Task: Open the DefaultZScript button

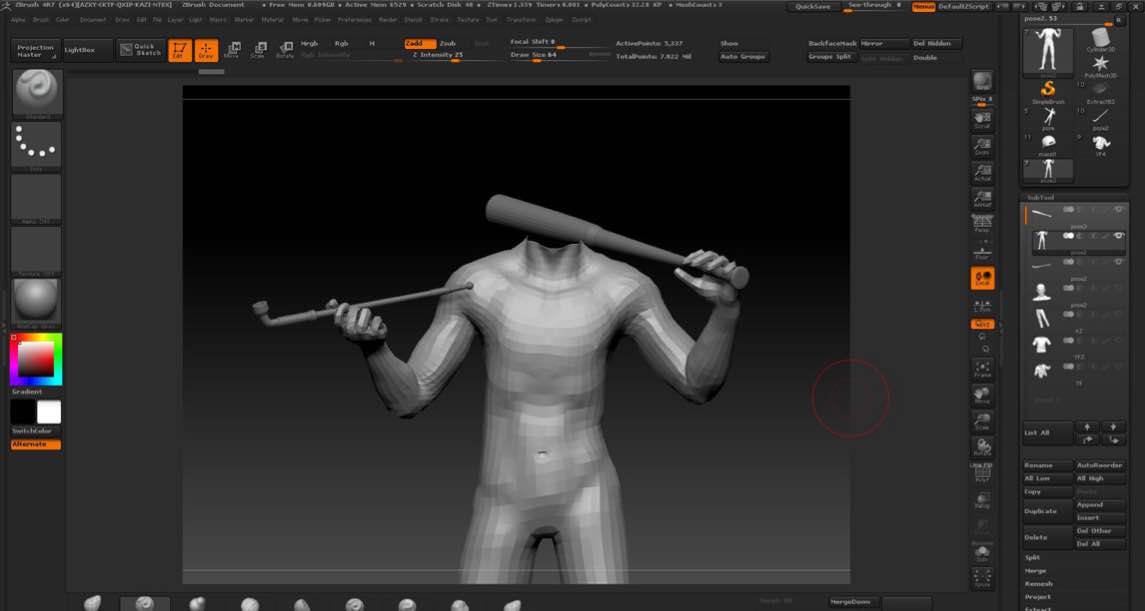Action: pos(963,7)
